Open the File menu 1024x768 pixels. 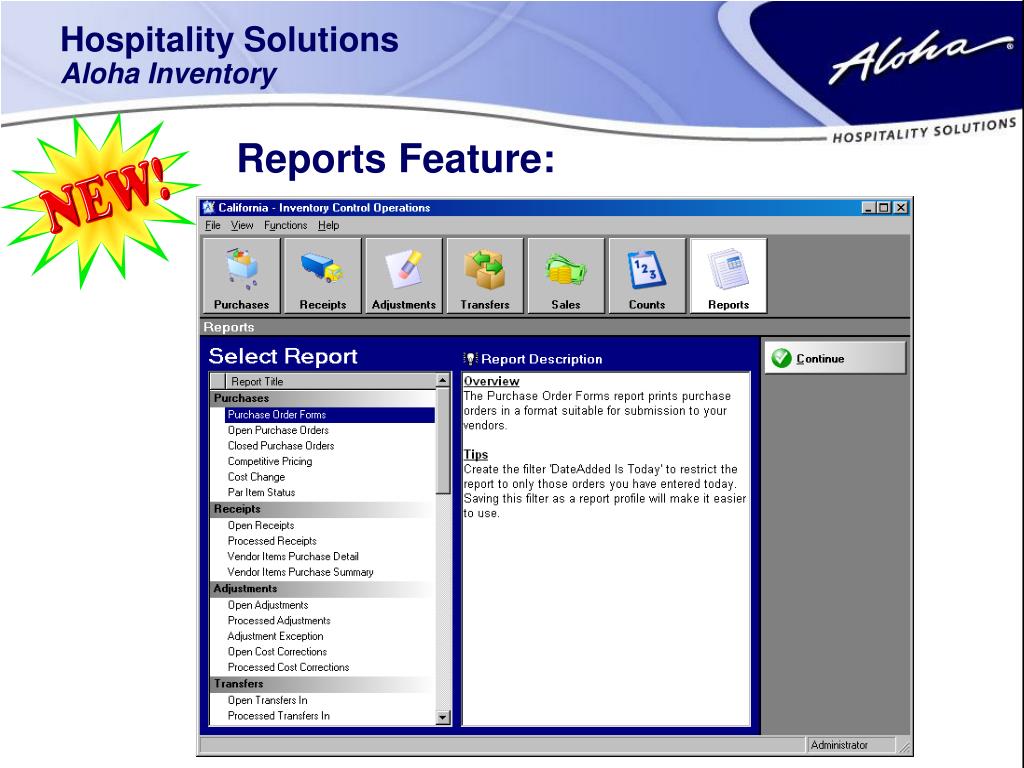(x=213, y=225)
